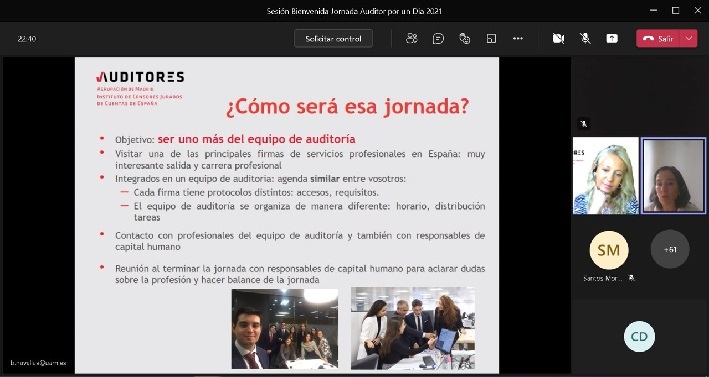Open the rooms icon in the toolbar
The width and height of the screenshot is (709, 377).
(x=491, y=39)
